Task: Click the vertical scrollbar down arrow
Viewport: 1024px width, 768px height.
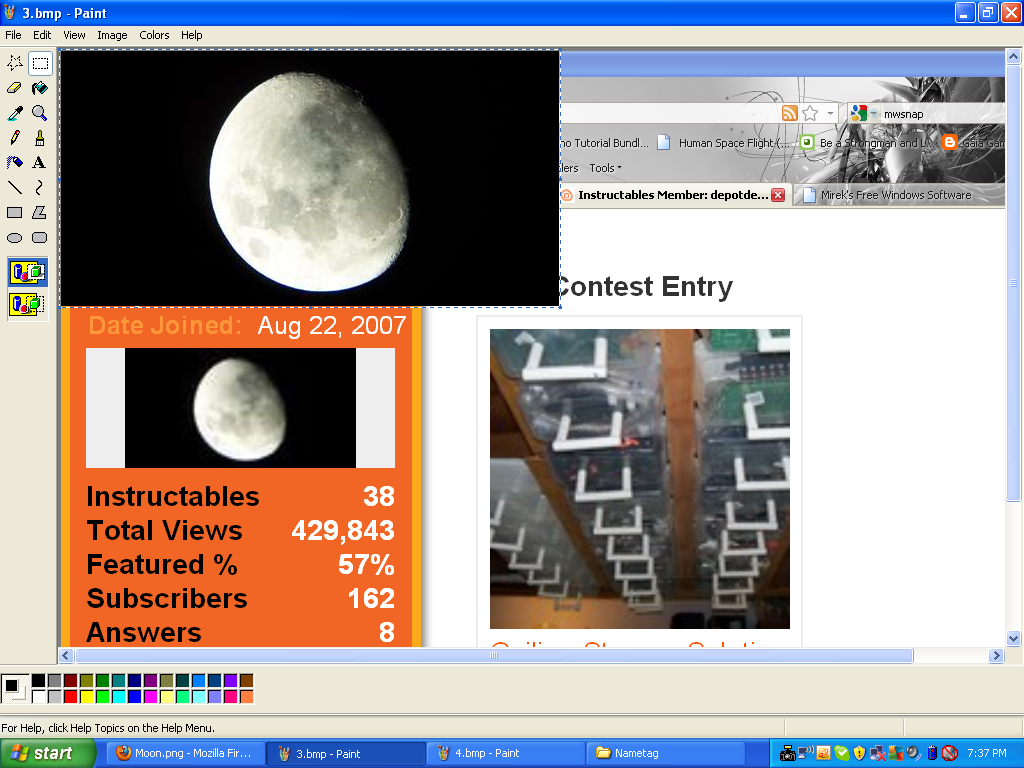Action: click(1013, 638)
